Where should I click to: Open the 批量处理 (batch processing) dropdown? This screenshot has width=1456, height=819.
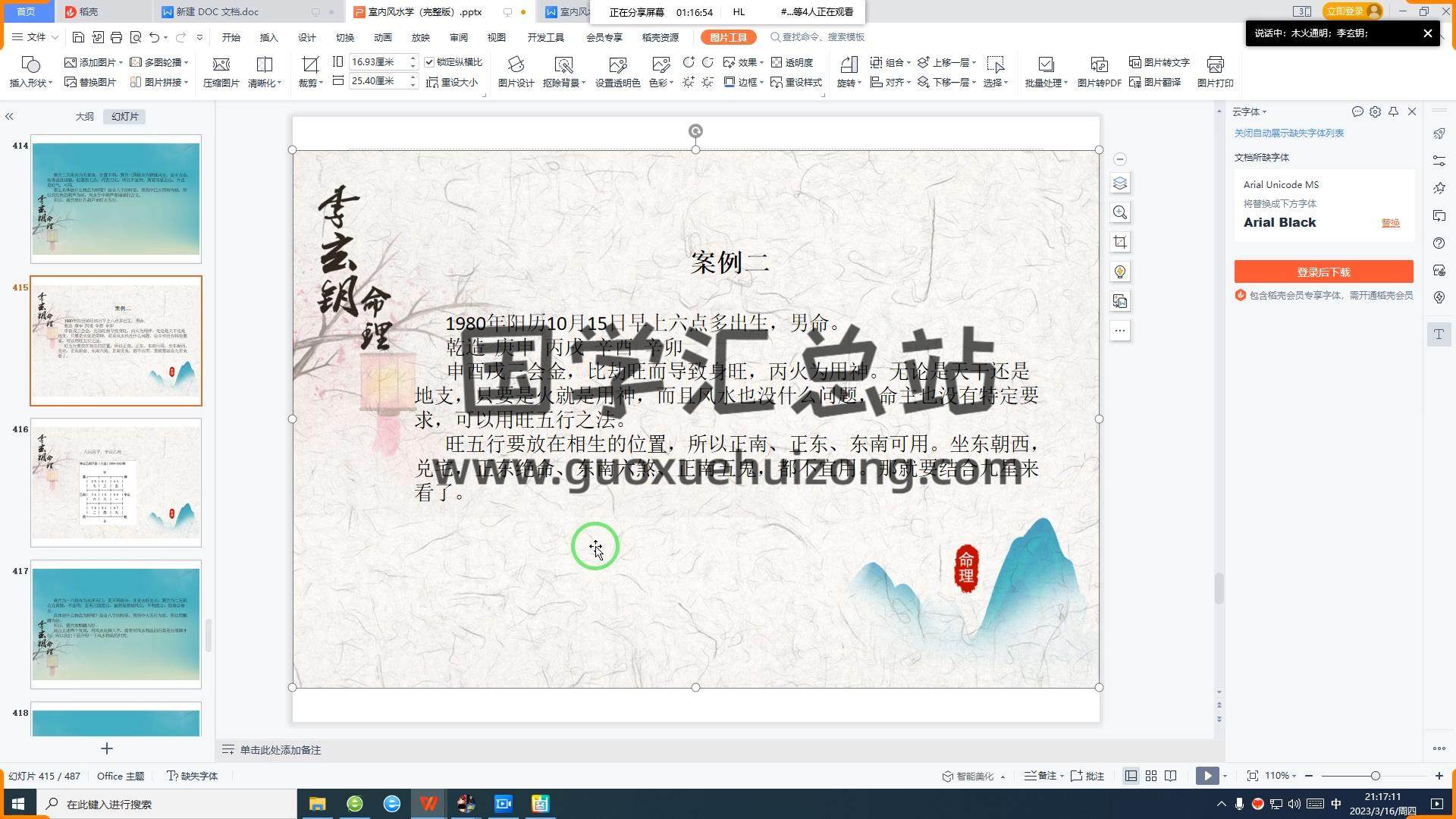click(1046, 83)
